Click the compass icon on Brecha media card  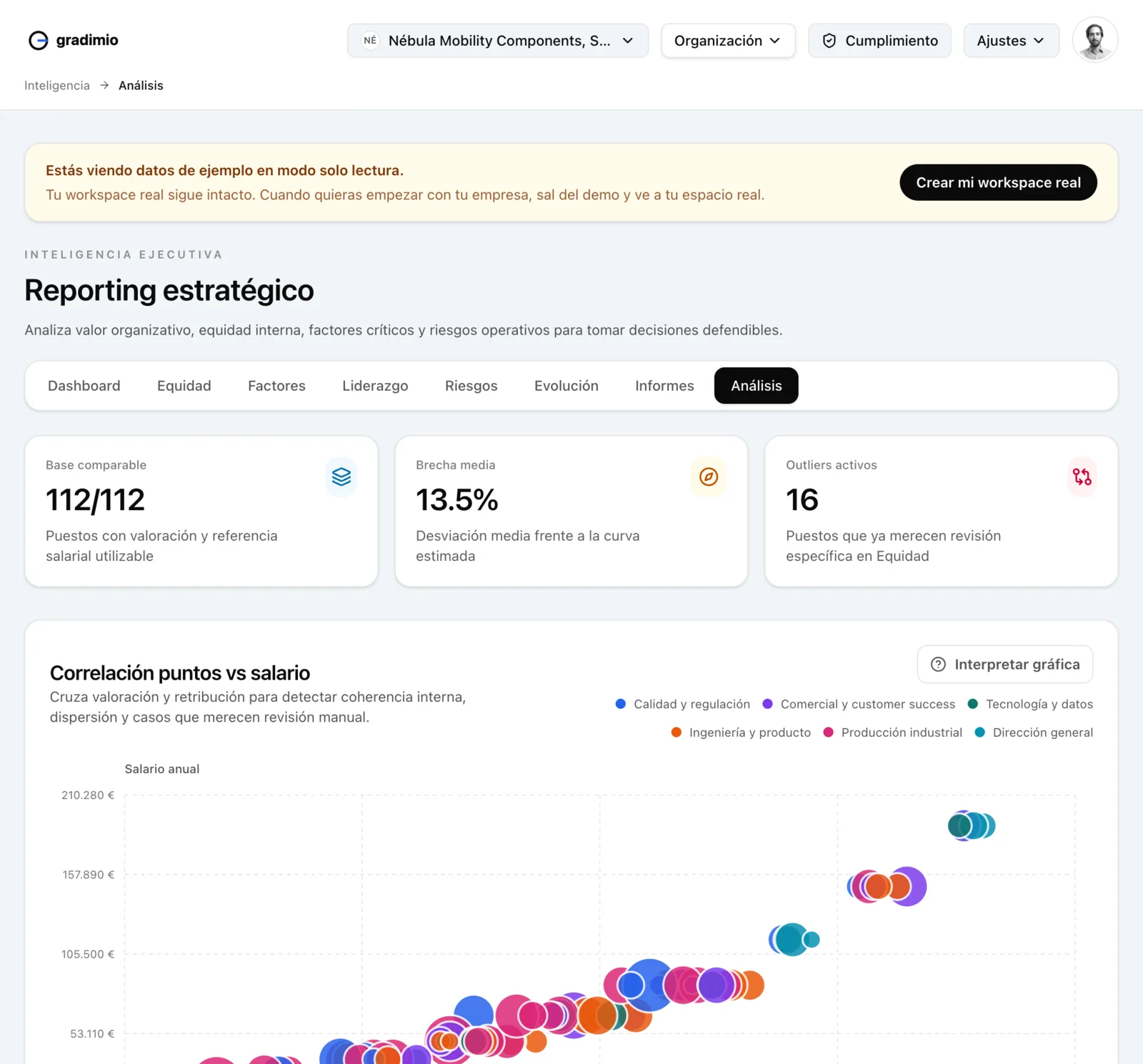[x=709, y=477]
